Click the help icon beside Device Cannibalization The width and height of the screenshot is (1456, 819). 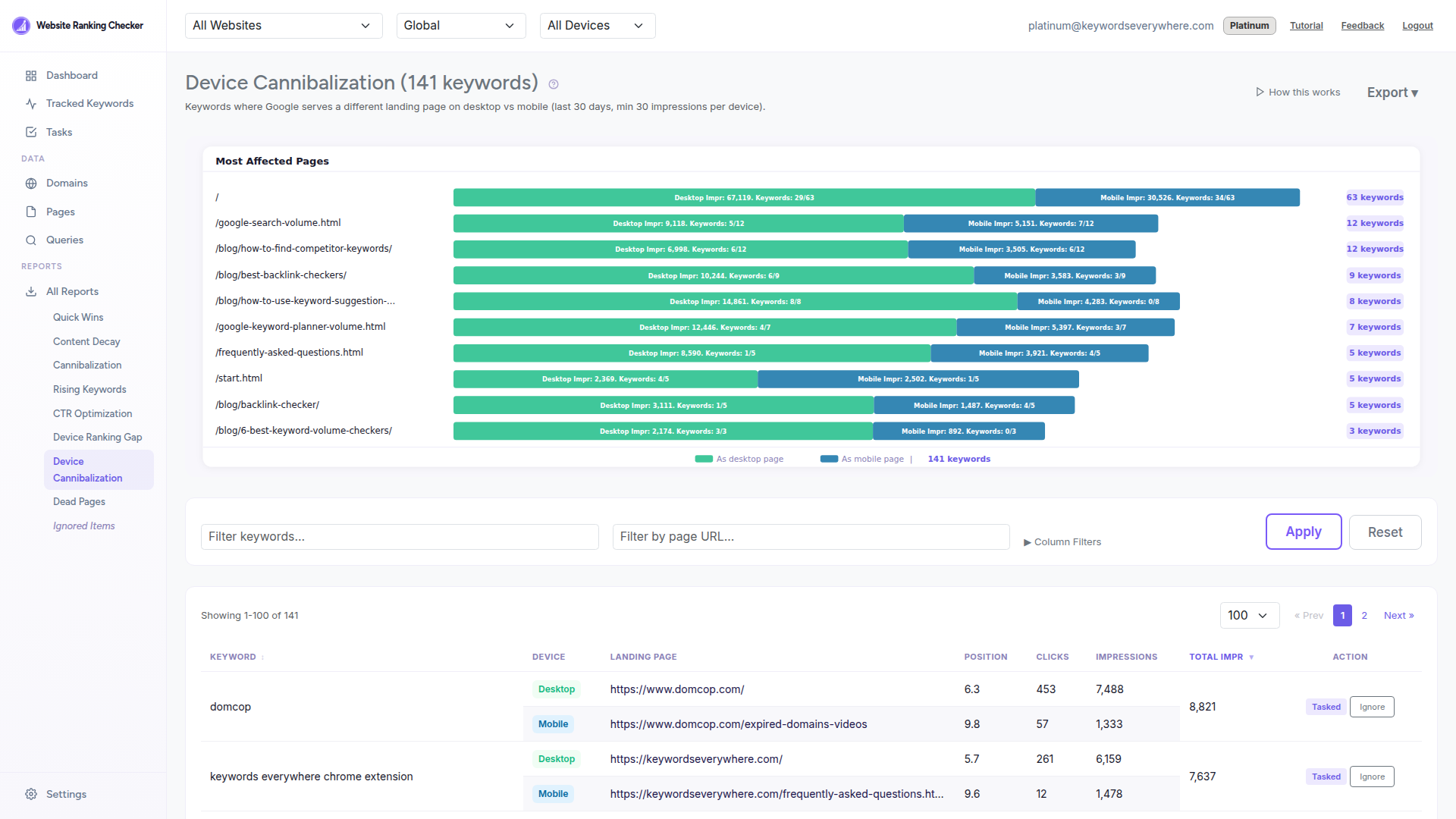coord(553,84)
